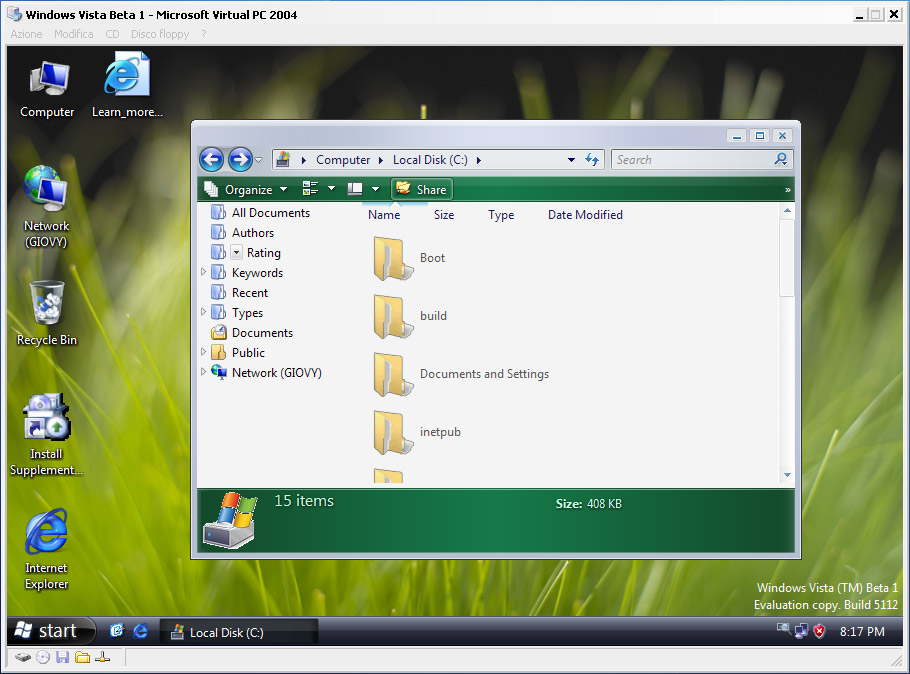The height and width of the screenshot is (674, 910).
Task: Open the Disco floppy menu
Action: [160, 34]
